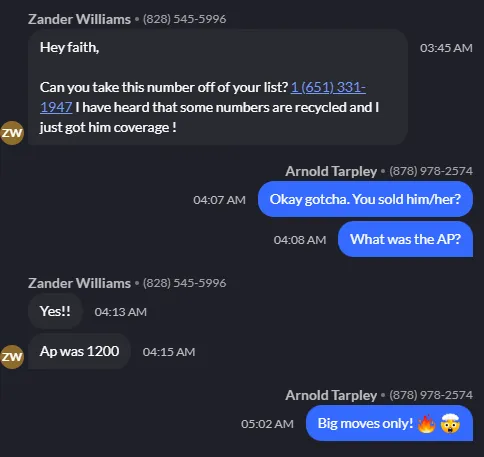This screenshot has width=484, height=457.
Task: Click Arnold Tarpley's name above the 04:07 message
Action: tap(331, 171)
